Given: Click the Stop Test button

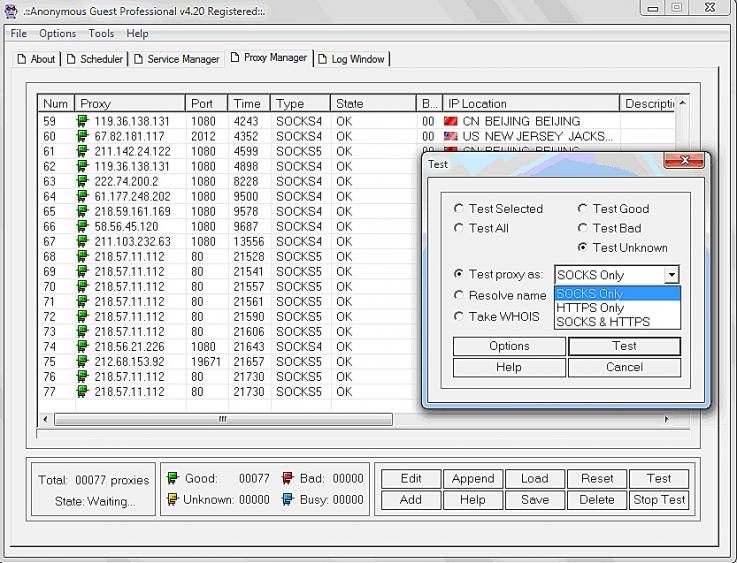Looking at the screenshot, I should tap(659, 500).
